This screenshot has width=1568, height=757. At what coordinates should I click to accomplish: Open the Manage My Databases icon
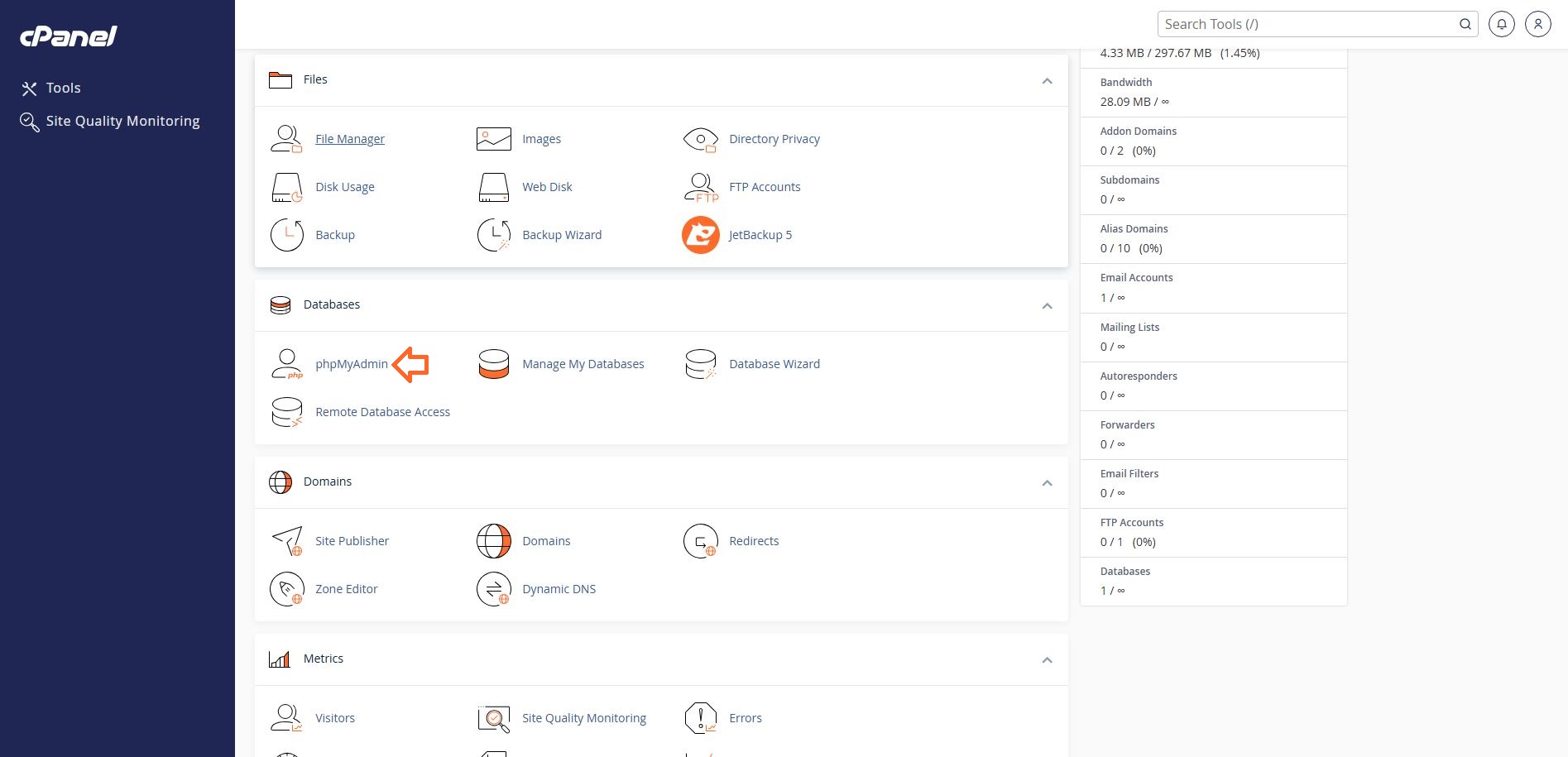tap(493, 364)
